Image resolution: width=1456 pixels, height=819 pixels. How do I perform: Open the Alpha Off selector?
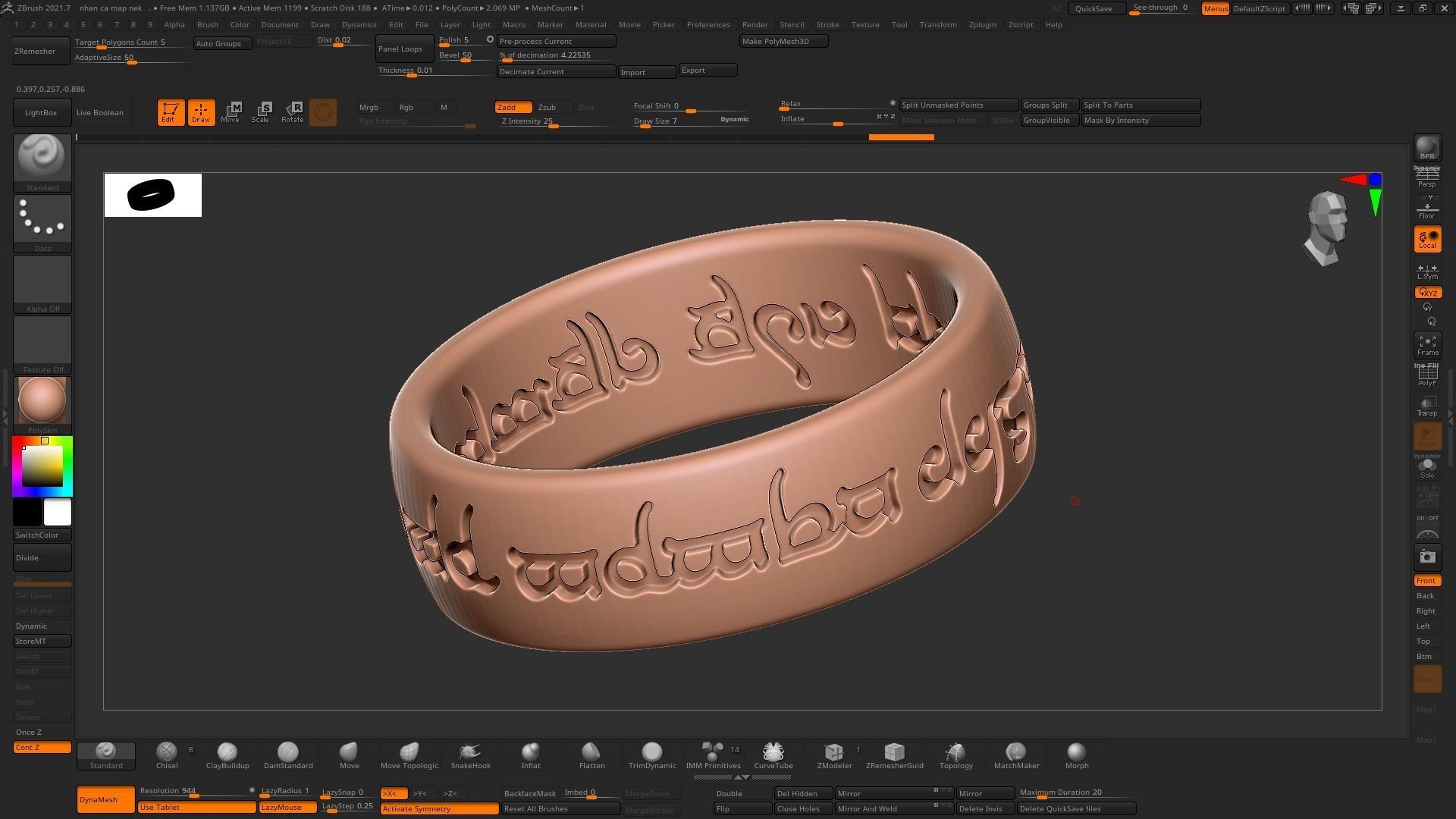pyautogui.click(x=42, y=284)
